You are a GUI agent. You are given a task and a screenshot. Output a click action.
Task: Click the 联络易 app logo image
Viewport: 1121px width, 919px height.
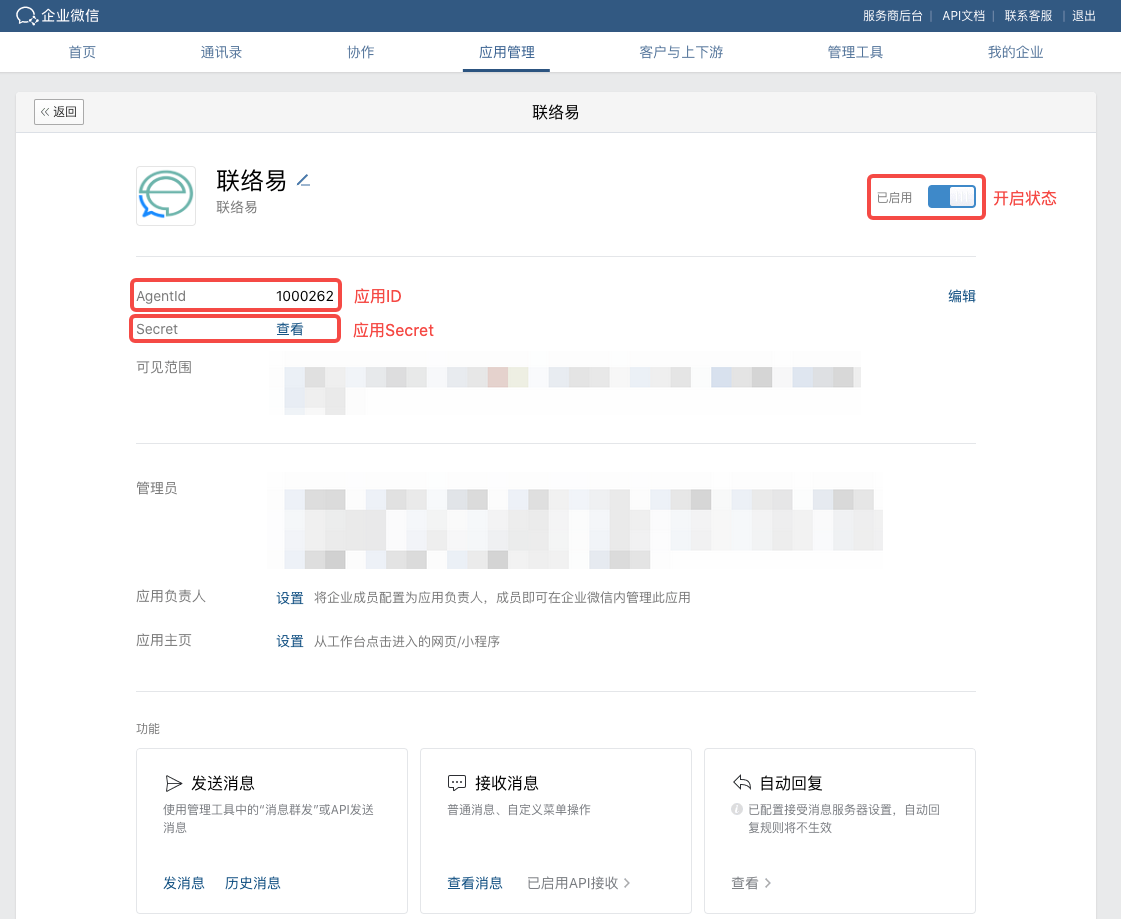click(x=166, y=196)
